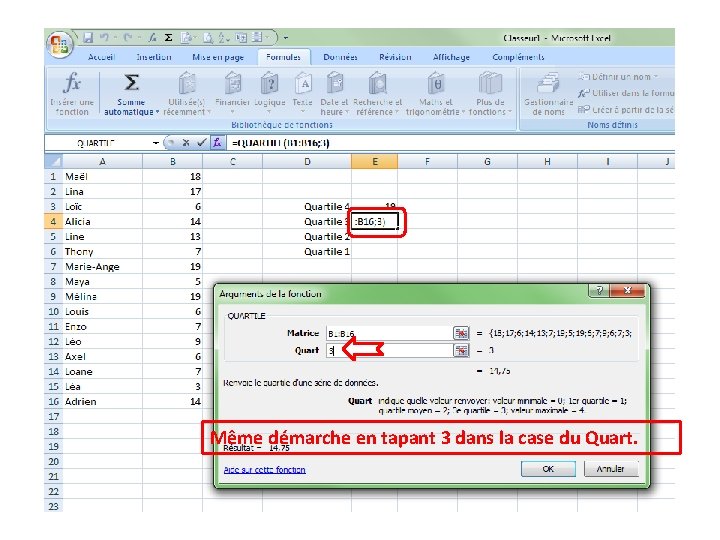Undo using the quick access toolbar arrow
720x540 pixels.
(x=104, y=38)
